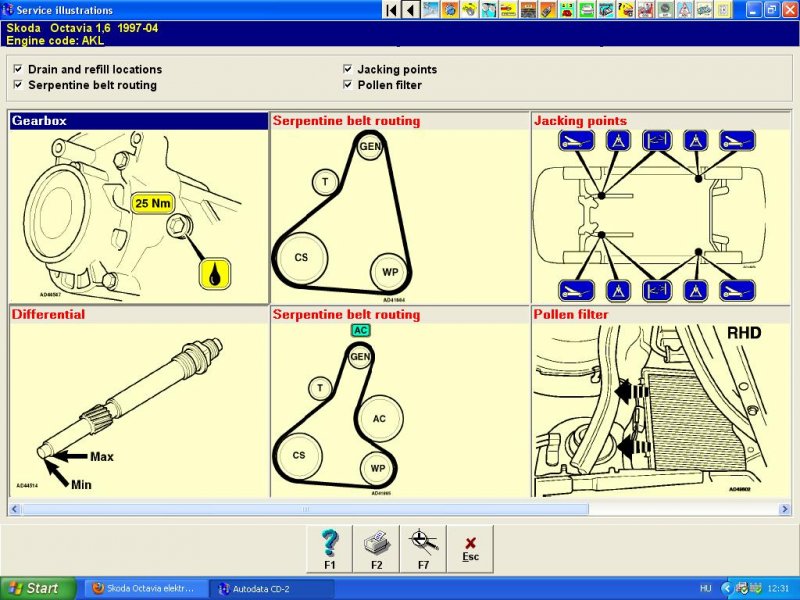800x600 pixels.
Task: Click the vehicle lift icon below the chassis
Action: point(657,291)
